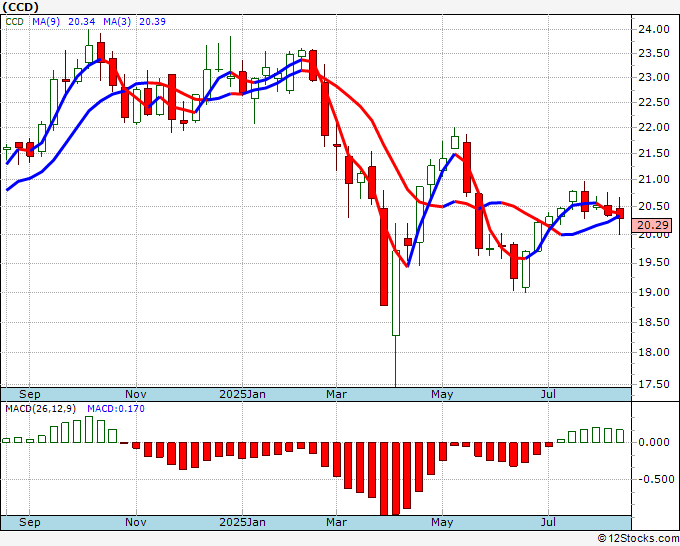Click the 22.00 price axis label
This screenshot has height=546, width=680.
(654, 128)
